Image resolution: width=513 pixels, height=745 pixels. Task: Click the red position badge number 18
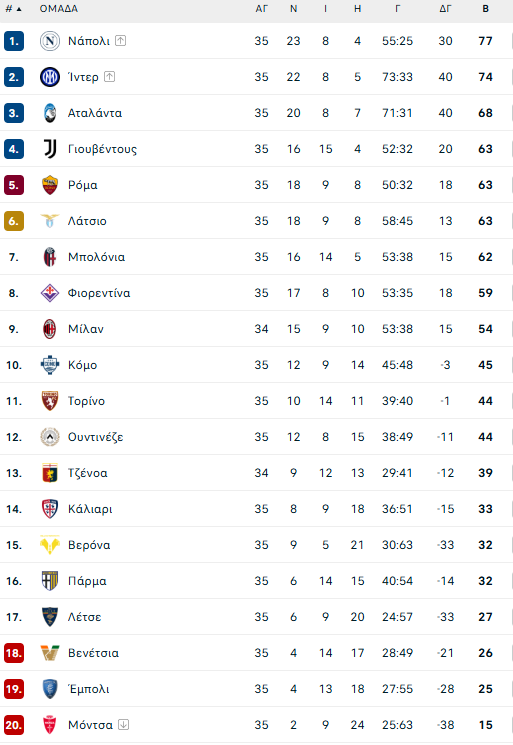tap(14, 653)
